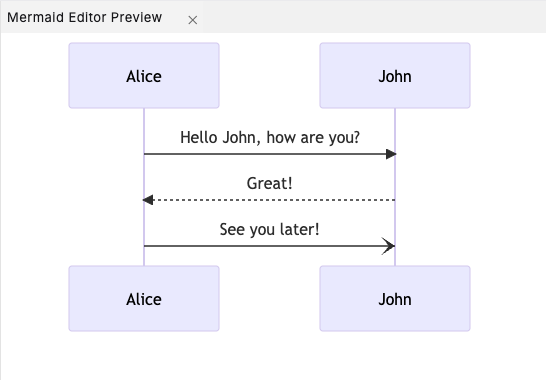Click the open arrowhead of See you later
This screenshot has width=546, height=380.
coord(388,246)
